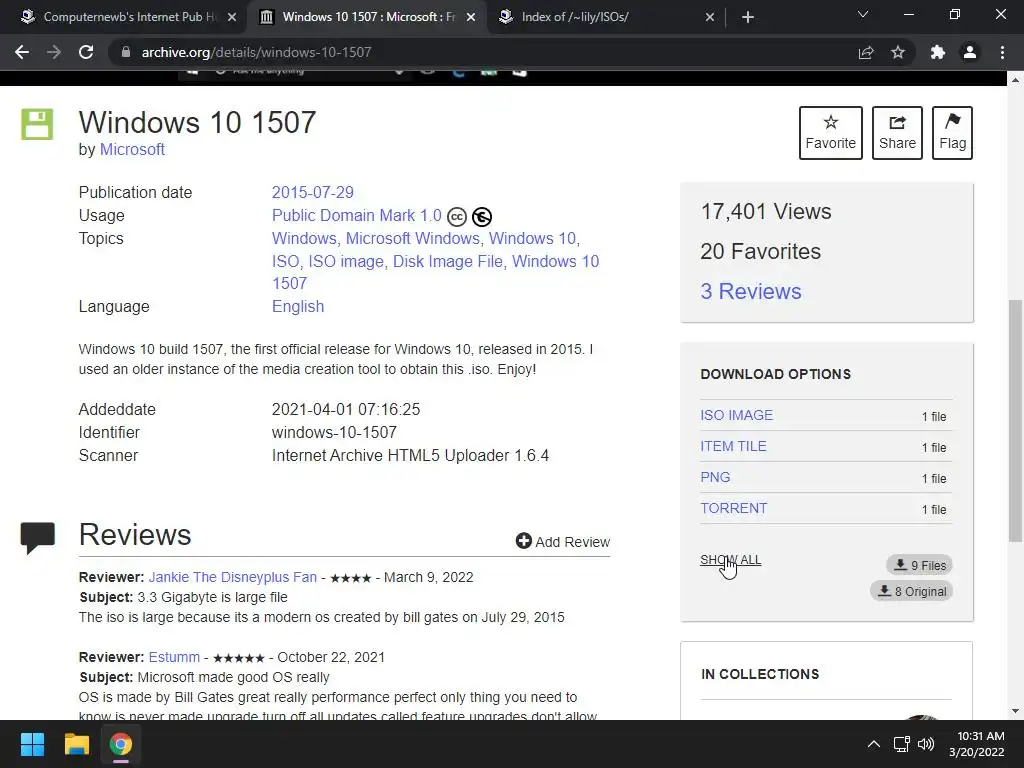
Task: Reload the archive.org page
Action: (x=86, y=52)
